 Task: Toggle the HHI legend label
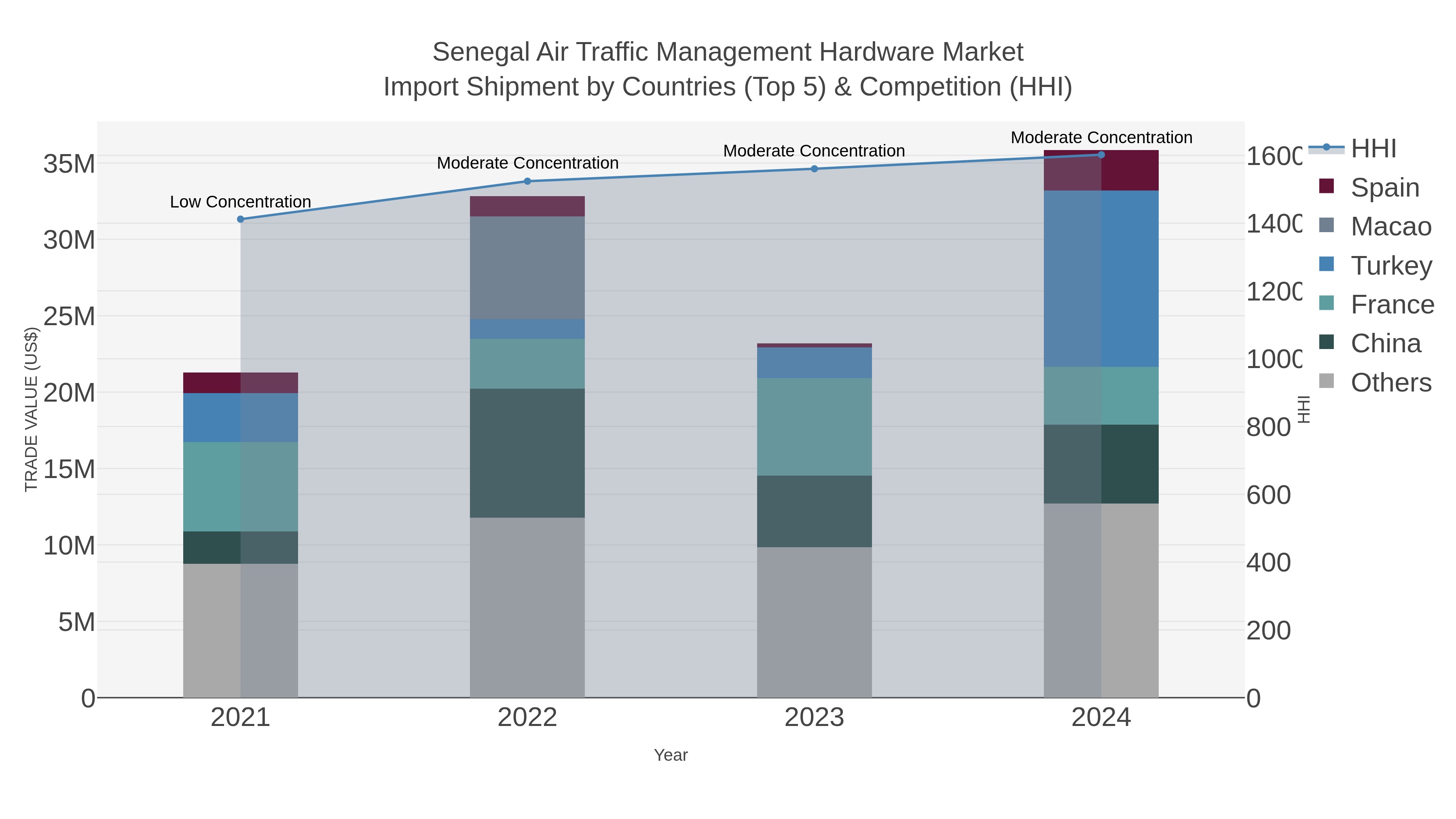1373,149
